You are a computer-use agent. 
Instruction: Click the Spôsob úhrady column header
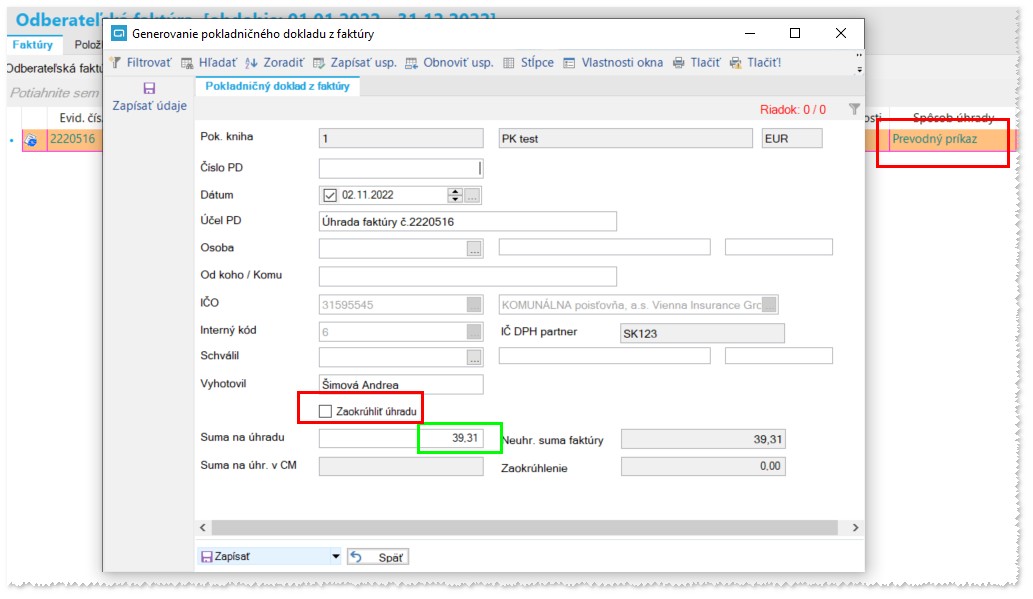(x=953, y=118)
